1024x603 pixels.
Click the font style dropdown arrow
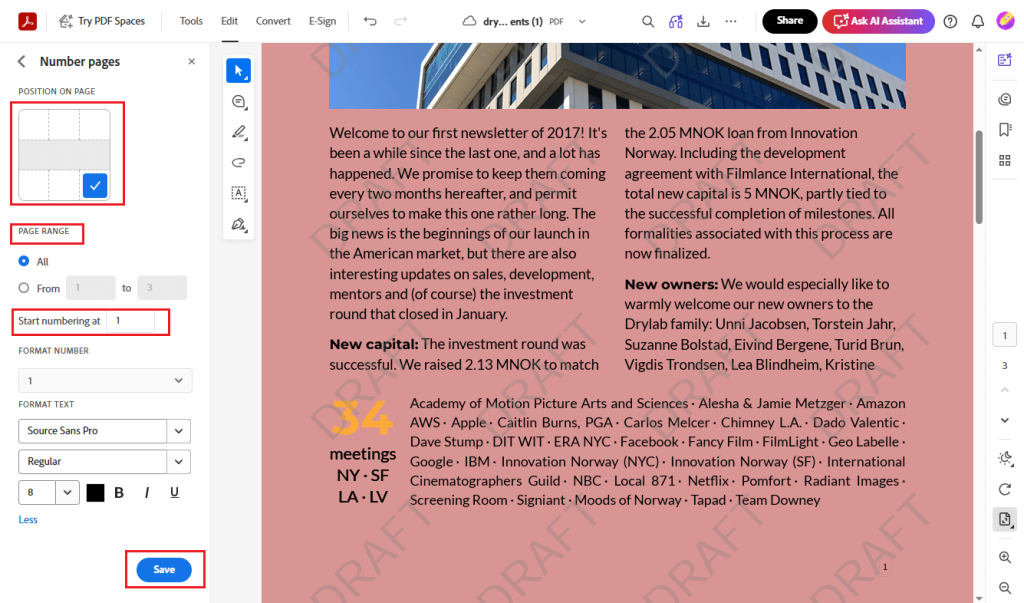(x=178, y=461)
